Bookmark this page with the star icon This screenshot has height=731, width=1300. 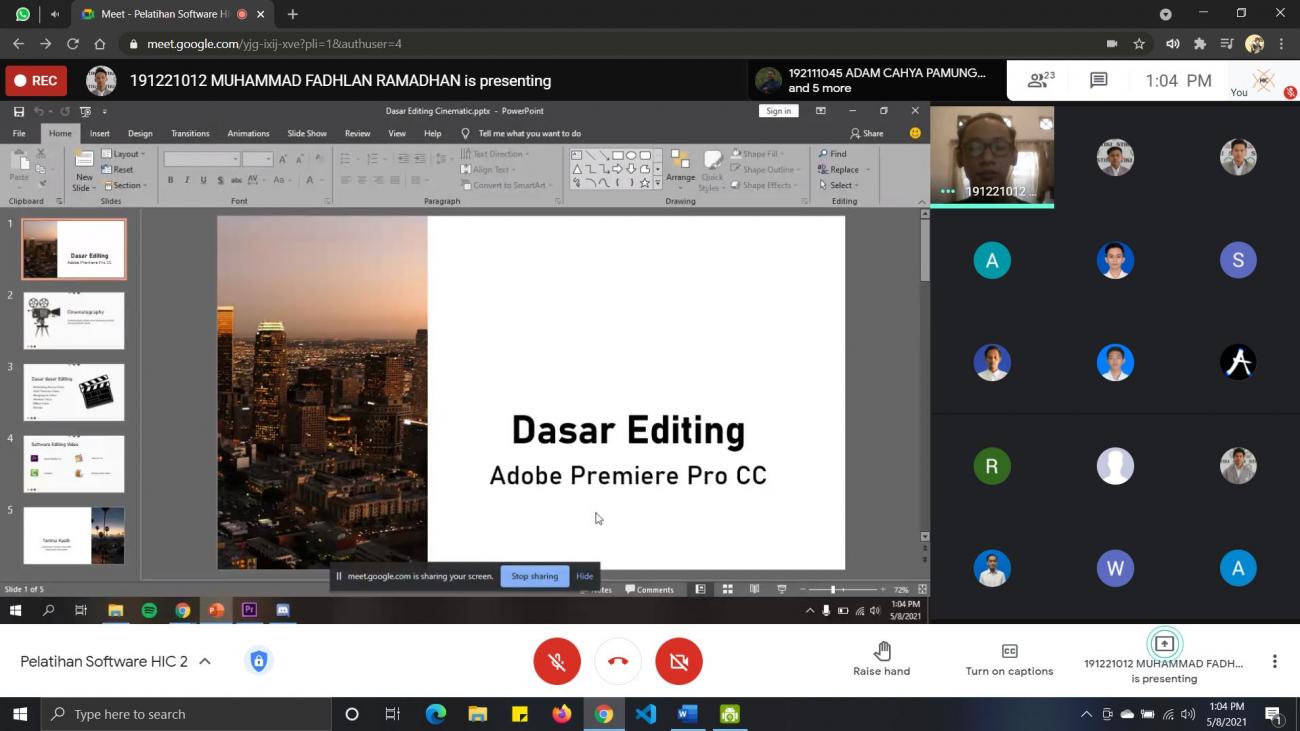click(1139, 44)
